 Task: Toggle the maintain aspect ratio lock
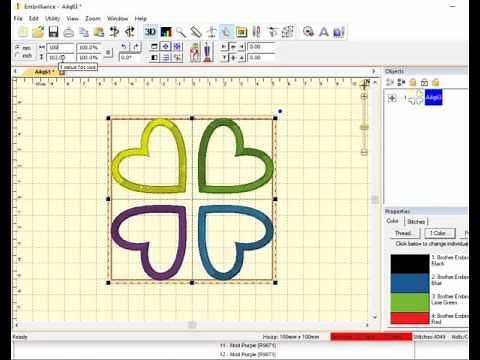(108, 53)
